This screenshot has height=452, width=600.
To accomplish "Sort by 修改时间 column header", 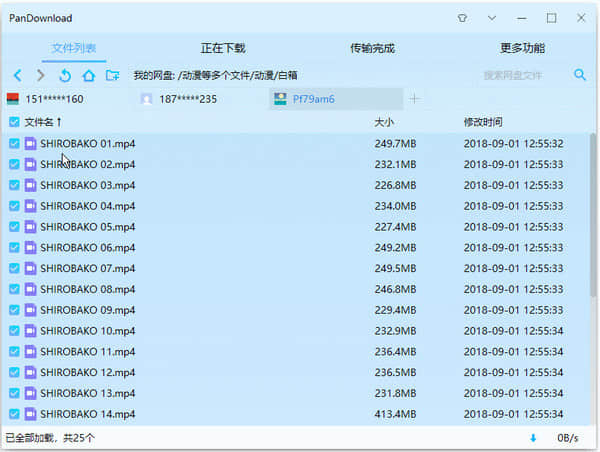I will point(483,122).
